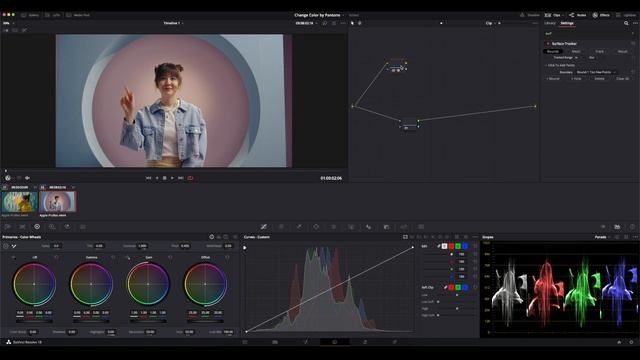The width and height of the screenshot is (640, 360).
Task: Disable the Surface Tracker effect toggle
Action: 548,44
